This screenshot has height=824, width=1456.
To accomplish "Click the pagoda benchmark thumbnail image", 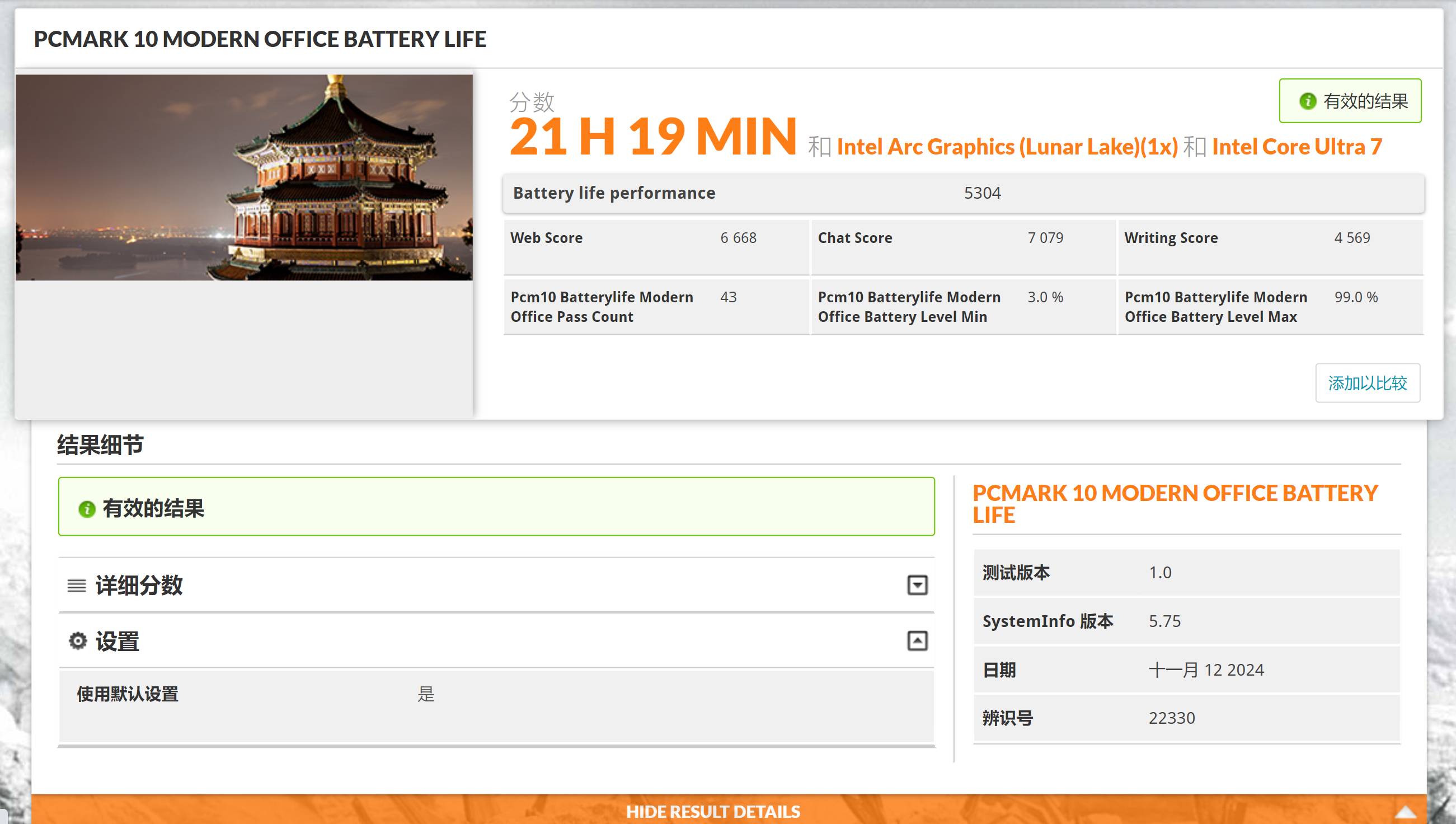I will 244,177.
